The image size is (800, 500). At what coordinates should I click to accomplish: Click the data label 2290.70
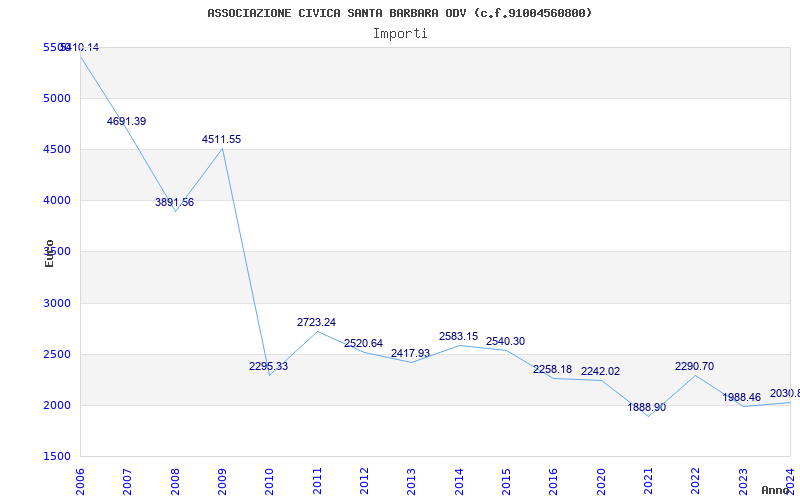694,366
